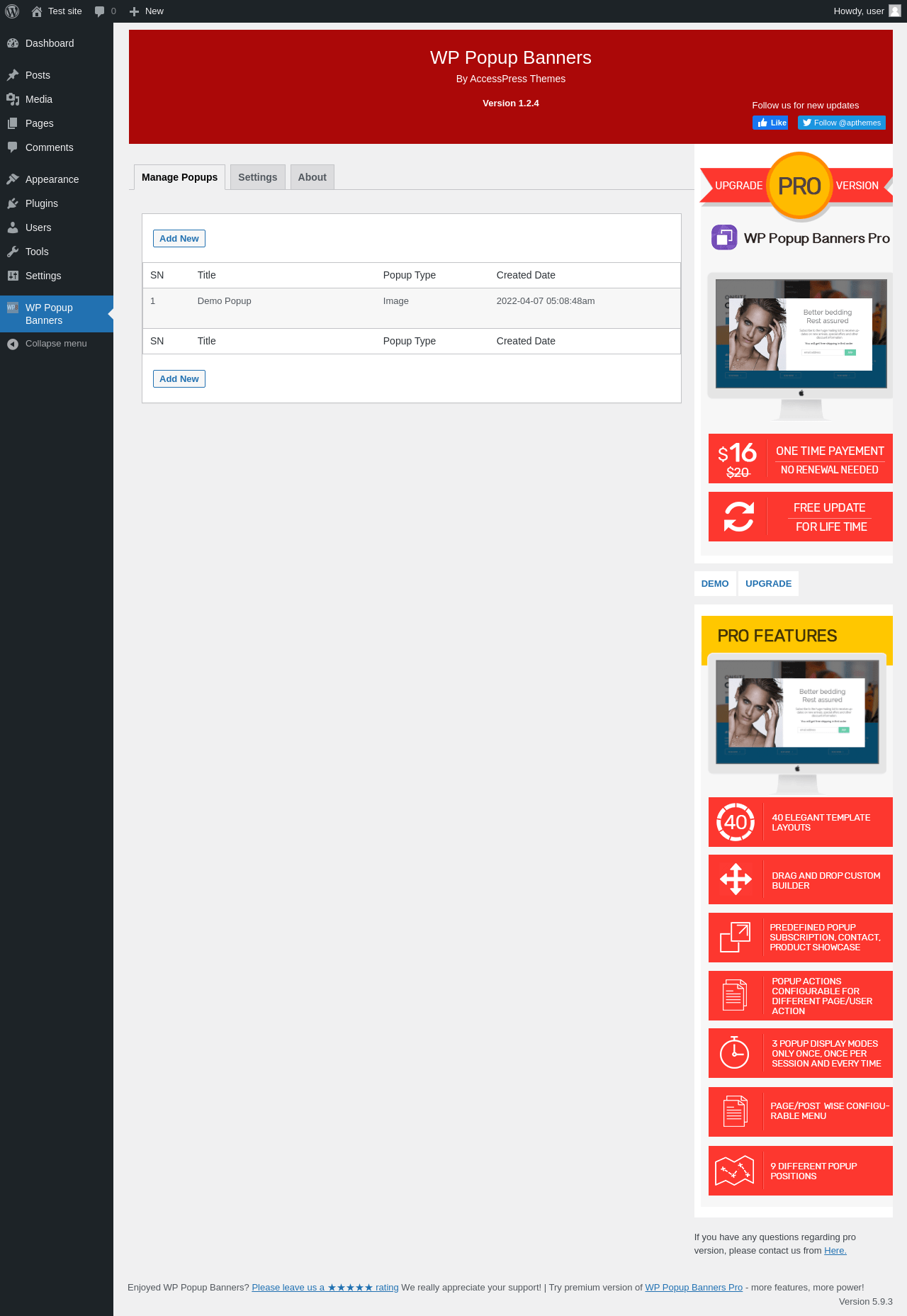Click the predefined popup squares icon
907x1316 pixels.
point(735,937)
